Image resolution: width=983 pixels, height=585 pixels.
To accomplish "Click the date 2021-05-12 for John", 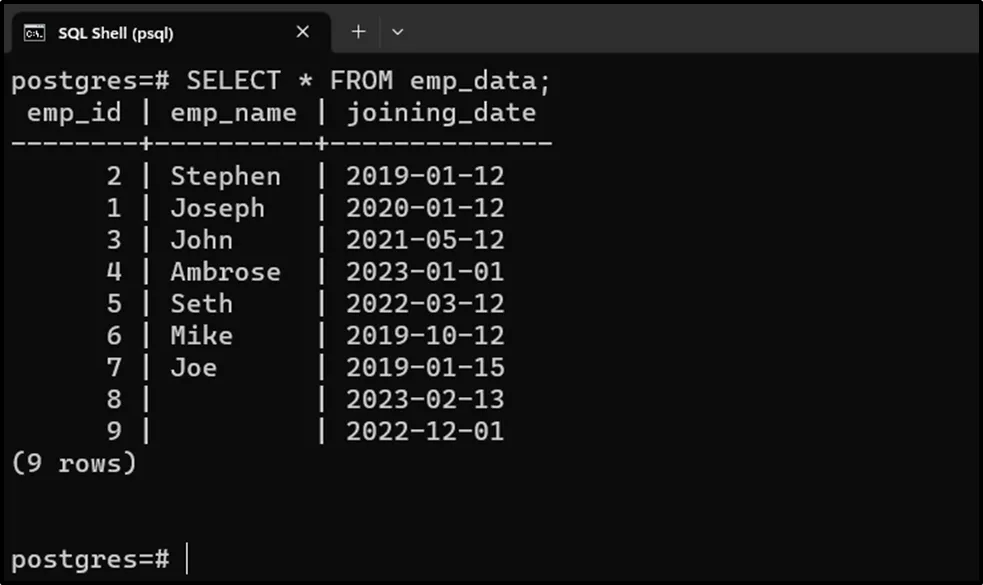I will click(425, 241).
